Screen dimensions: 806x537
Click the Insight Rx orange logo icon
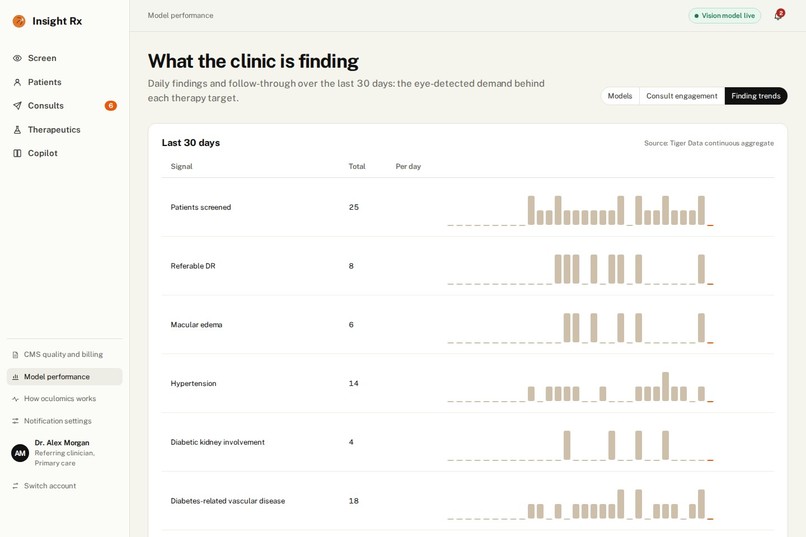coord(19,21)
